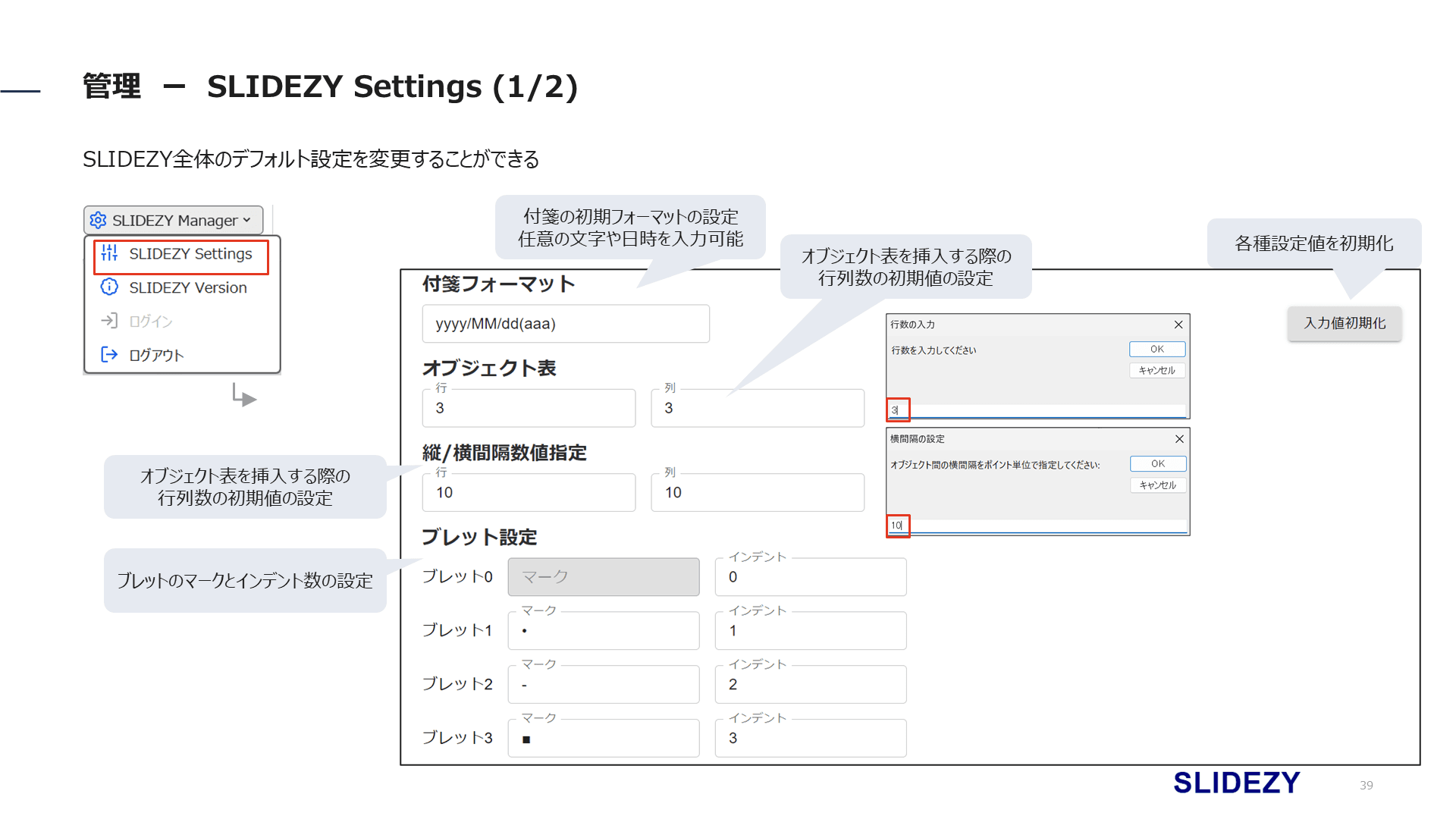Click the オブジェクト表 行 field showing 3

pyautogui.click(x=529, y=409)
